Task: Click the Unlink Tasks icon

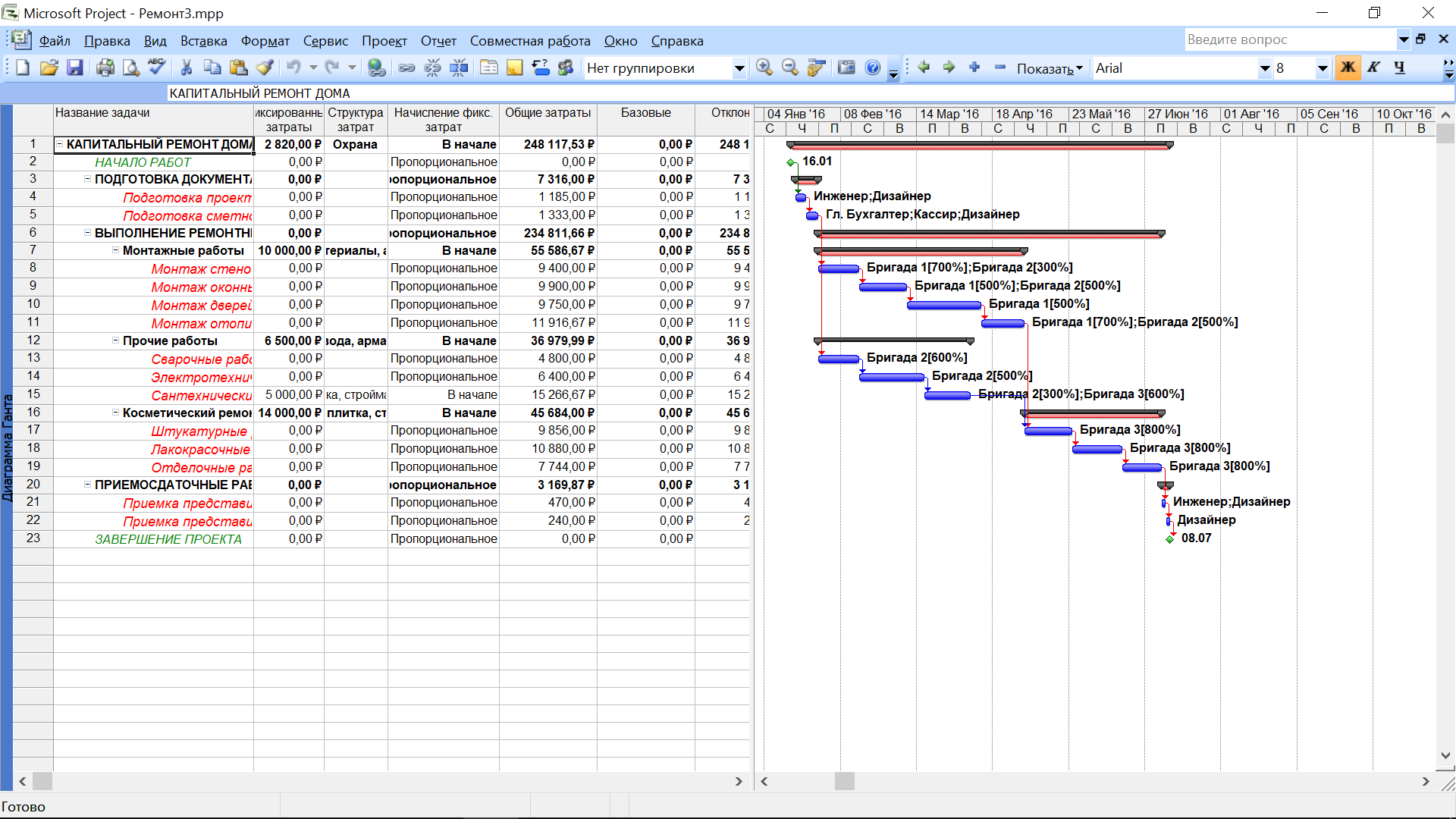Action: pyautogui.click(x=433, y=68)
